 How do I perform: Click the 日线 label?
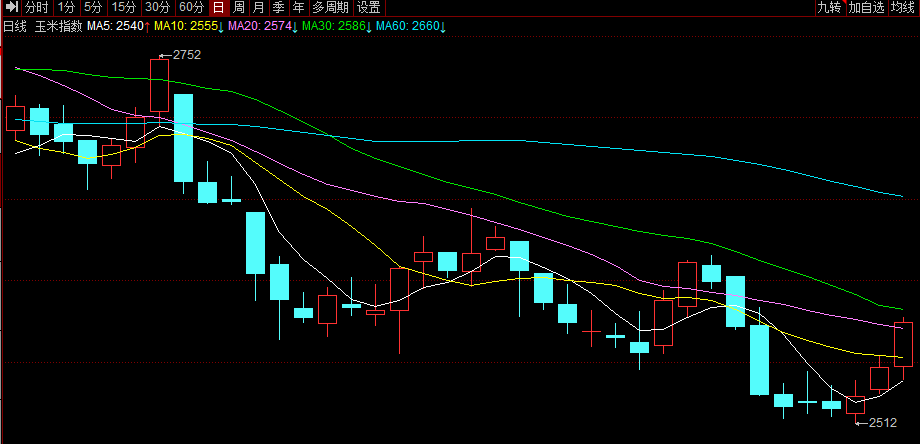click(x=15, y=26)
